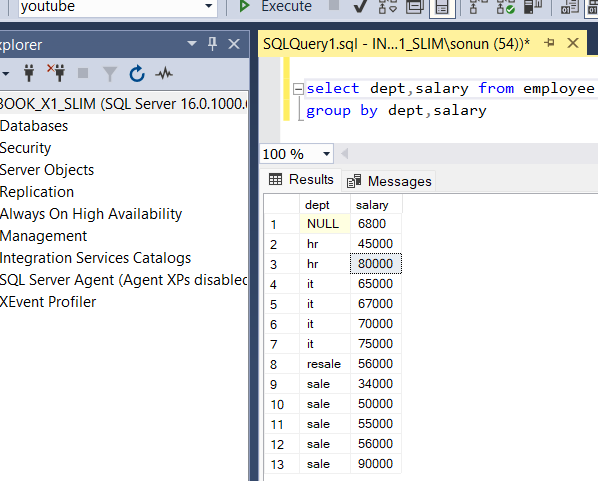Click the salary cell 90000
This screenshot has height=481, width=598.
coord(376,464)
